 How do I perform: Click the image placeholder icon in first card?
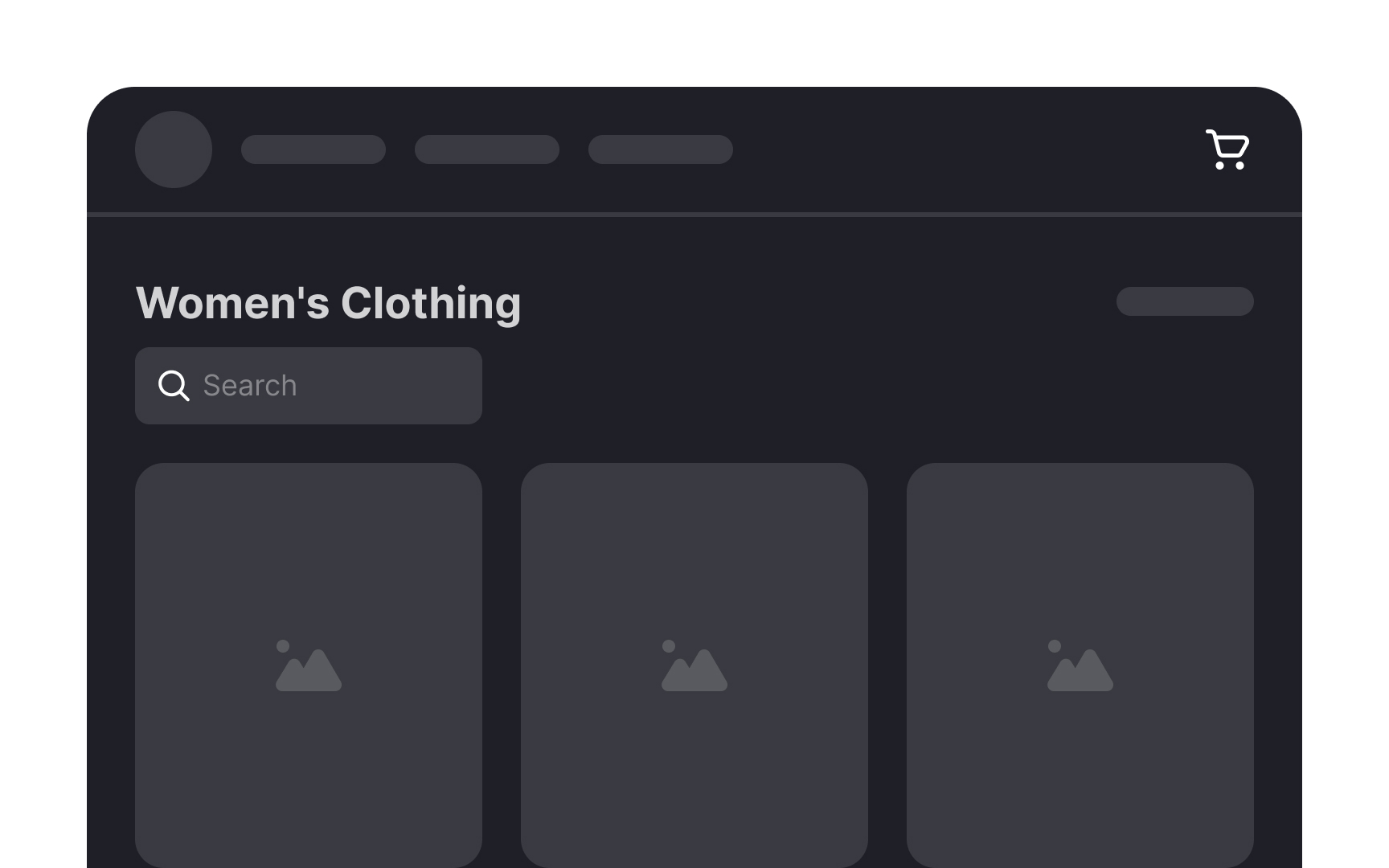[309, 665]
